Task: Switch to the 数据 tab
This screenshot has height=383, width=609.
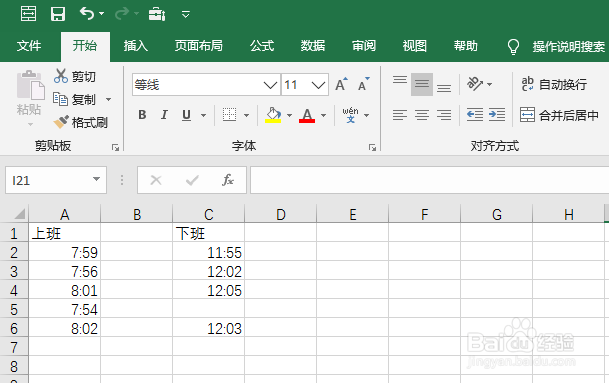Action: coord(313,46)
